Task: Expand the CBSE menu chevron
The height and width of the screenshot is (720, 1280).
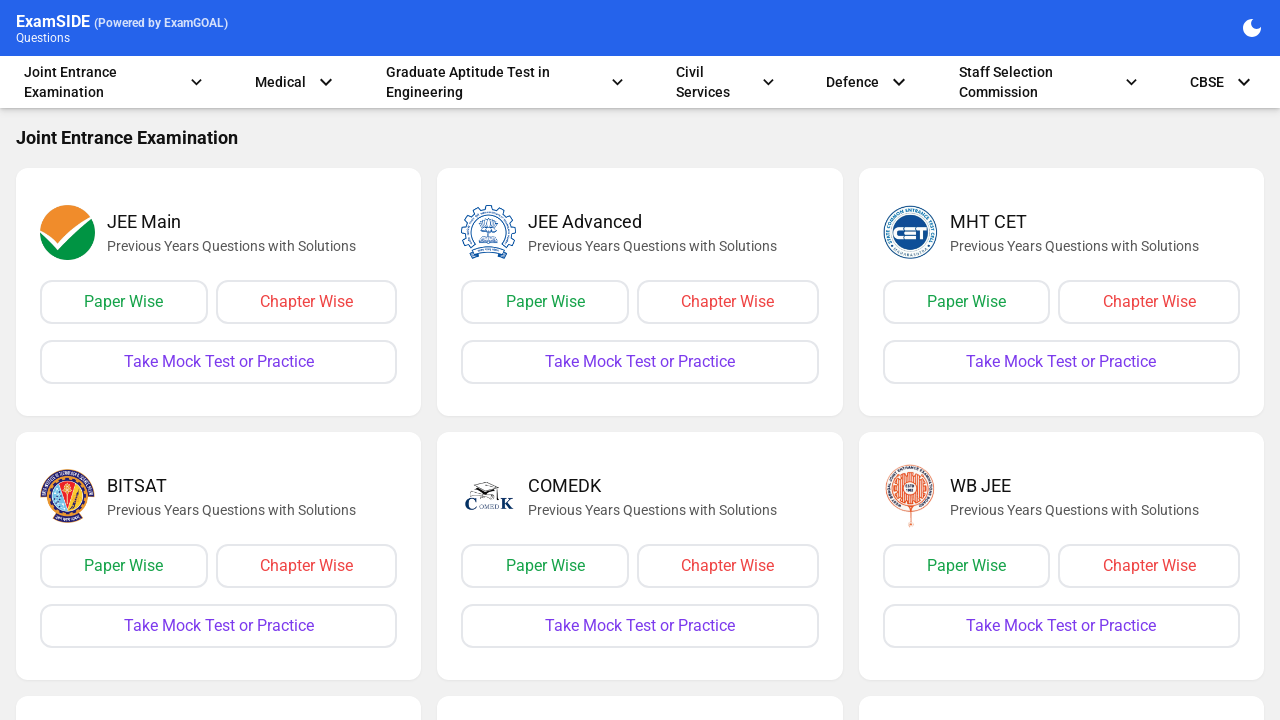Action: [1244, 82]
